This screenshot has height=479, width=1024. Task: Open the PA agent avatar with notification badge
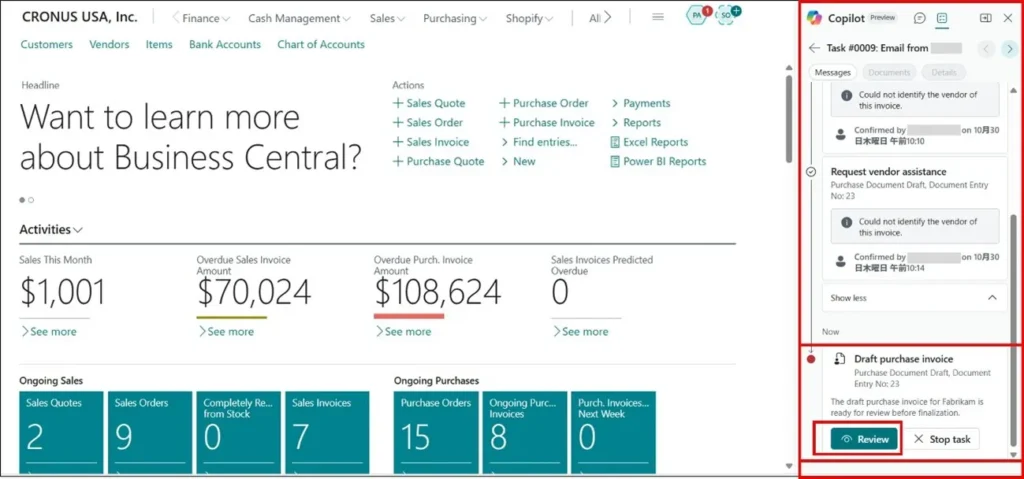698,16
